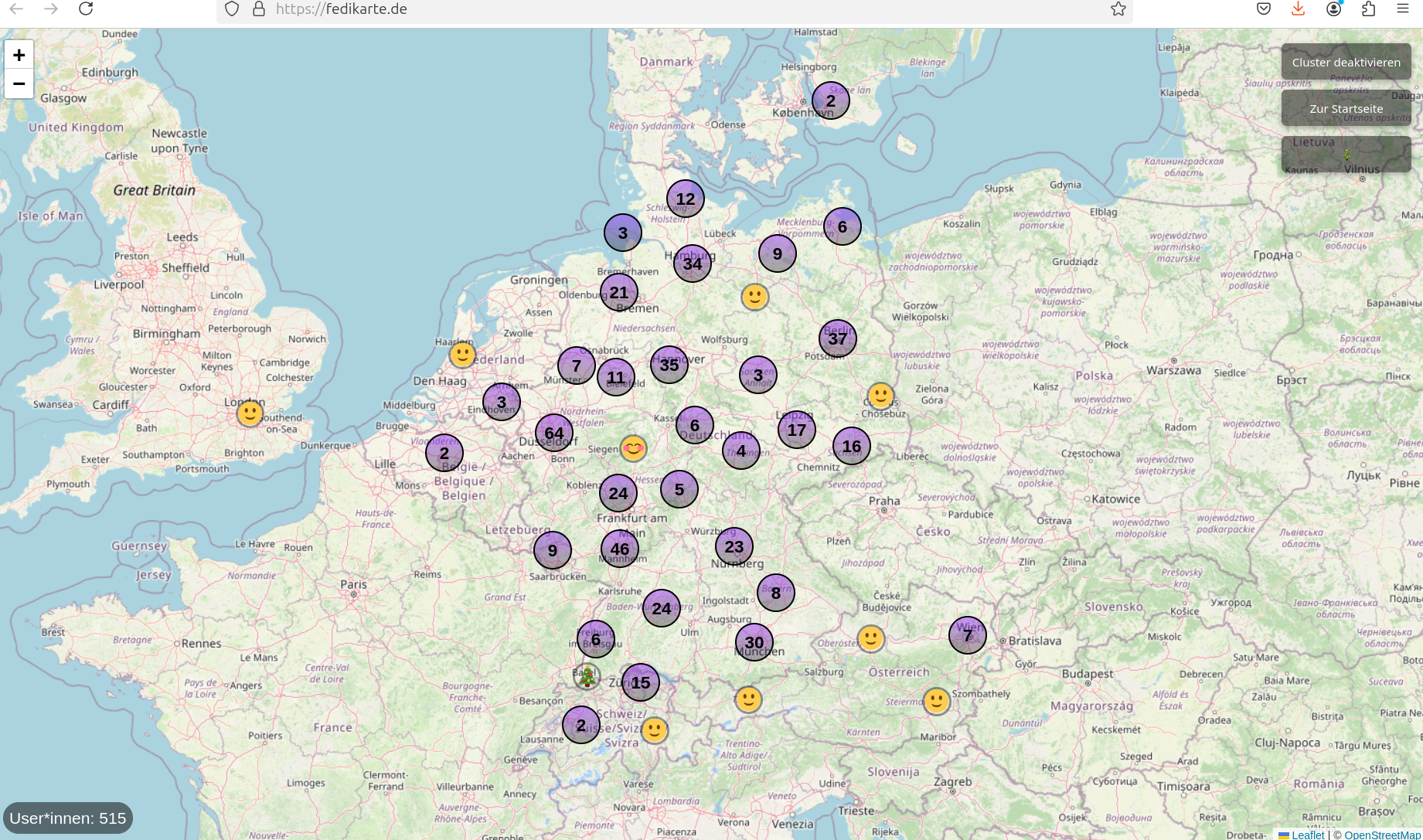
Task: Click the User*innen: 515 counter
Action: [68, 818]
